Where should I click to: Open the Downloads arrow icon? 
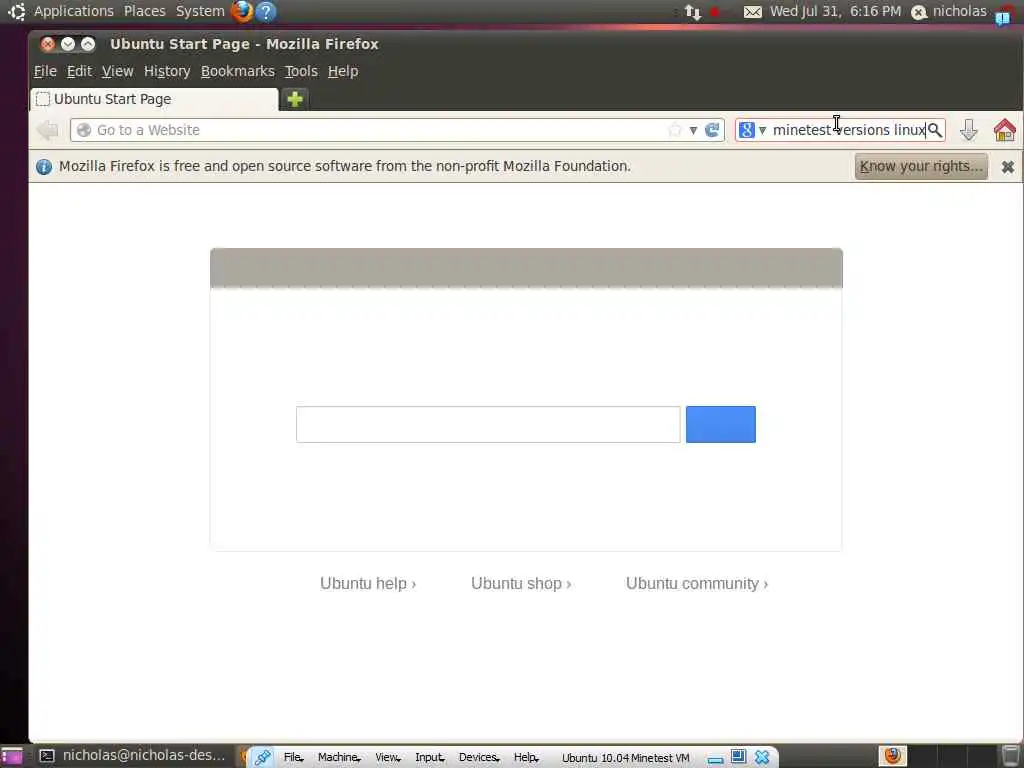(x=968, y=130)
